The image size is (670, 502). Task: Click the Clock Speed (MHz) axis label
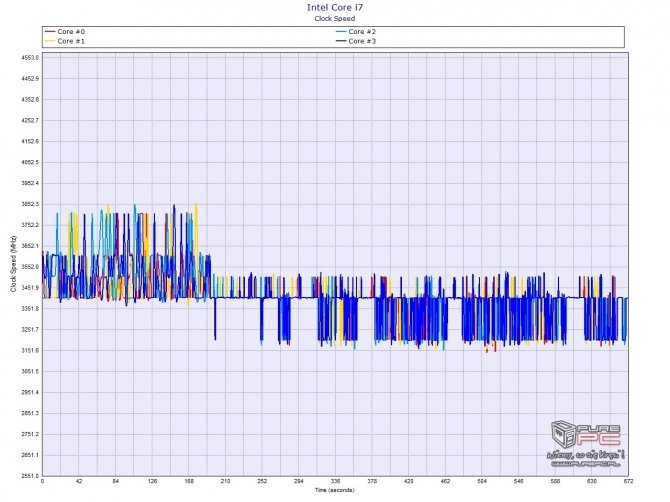pos(13,264)
